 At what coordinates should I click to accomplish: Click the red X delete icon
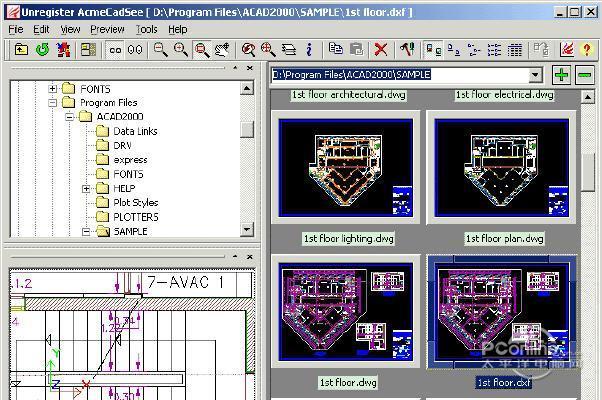381,49
